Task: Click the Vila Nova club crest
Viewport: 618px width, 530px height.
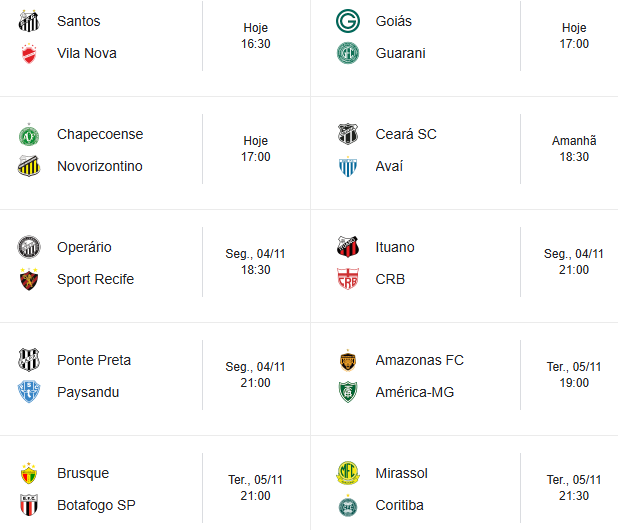Action: pos(29,53)
